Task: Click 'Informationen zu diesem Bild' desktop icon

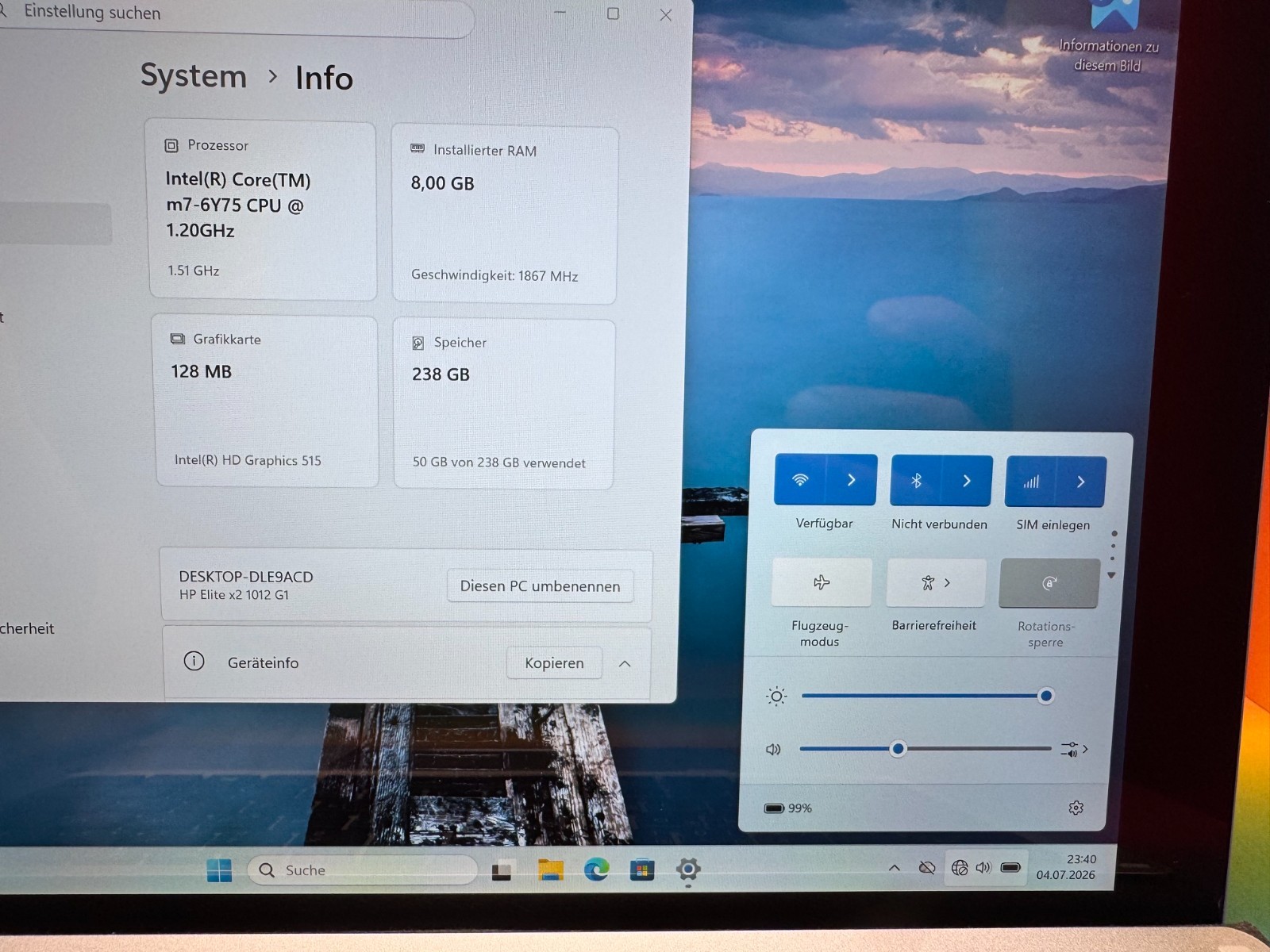Action: pos(1110,37)
